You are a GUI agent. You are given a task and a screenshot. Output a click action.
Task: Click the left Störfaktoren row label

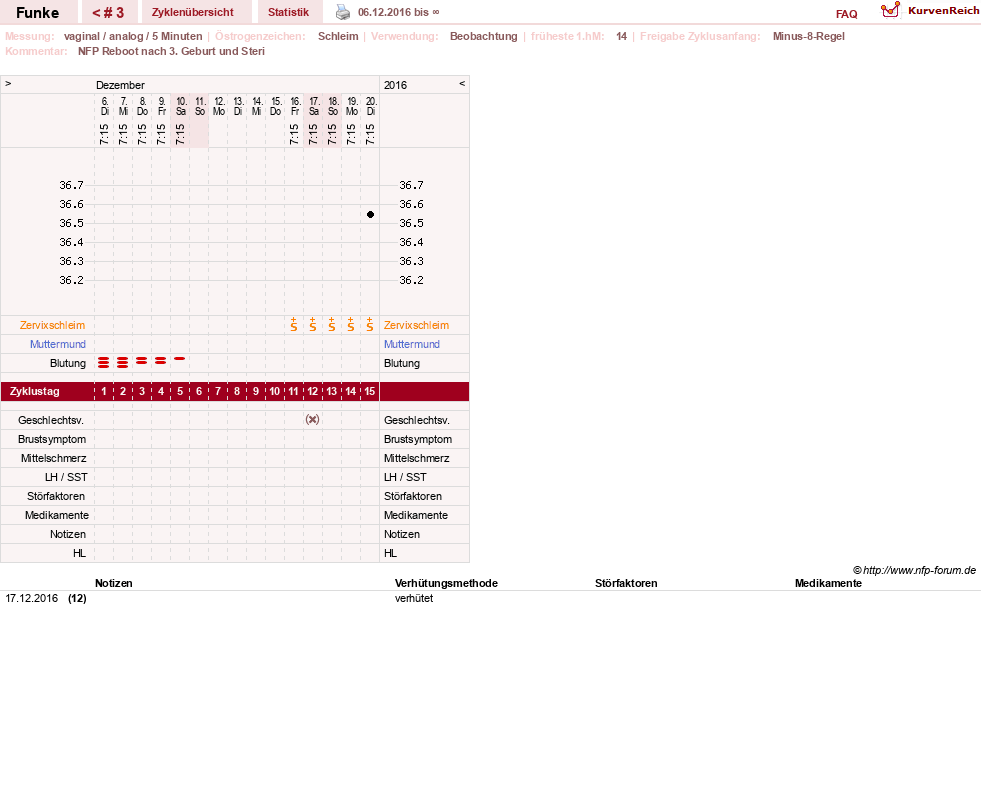pyautogui.click(x=56, y=496)
